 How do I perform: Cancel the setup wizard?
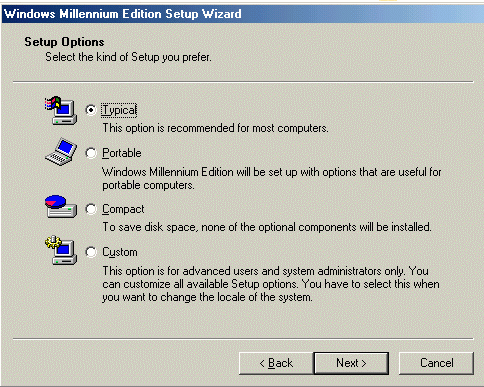coord(436,363)
